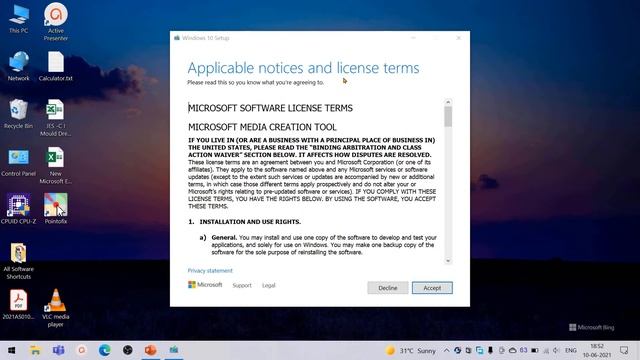Click the 'MICROSOFT SOFTWARE LICENSE TERMS' heading
Viewport: 640px width, 360px height.
click(x=270, y=108)
